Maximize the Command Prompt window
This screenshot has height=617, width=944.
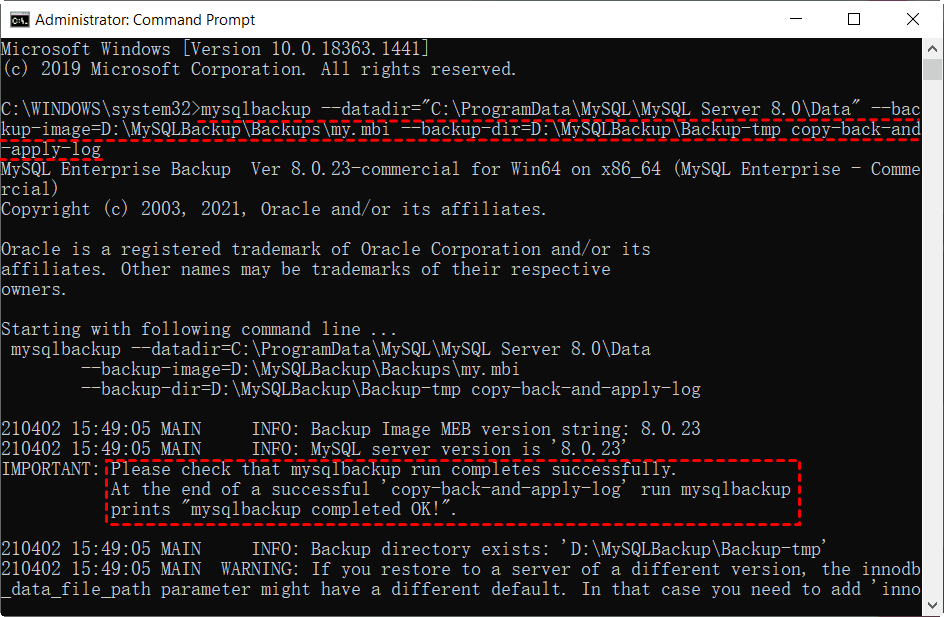coord(853,19)
